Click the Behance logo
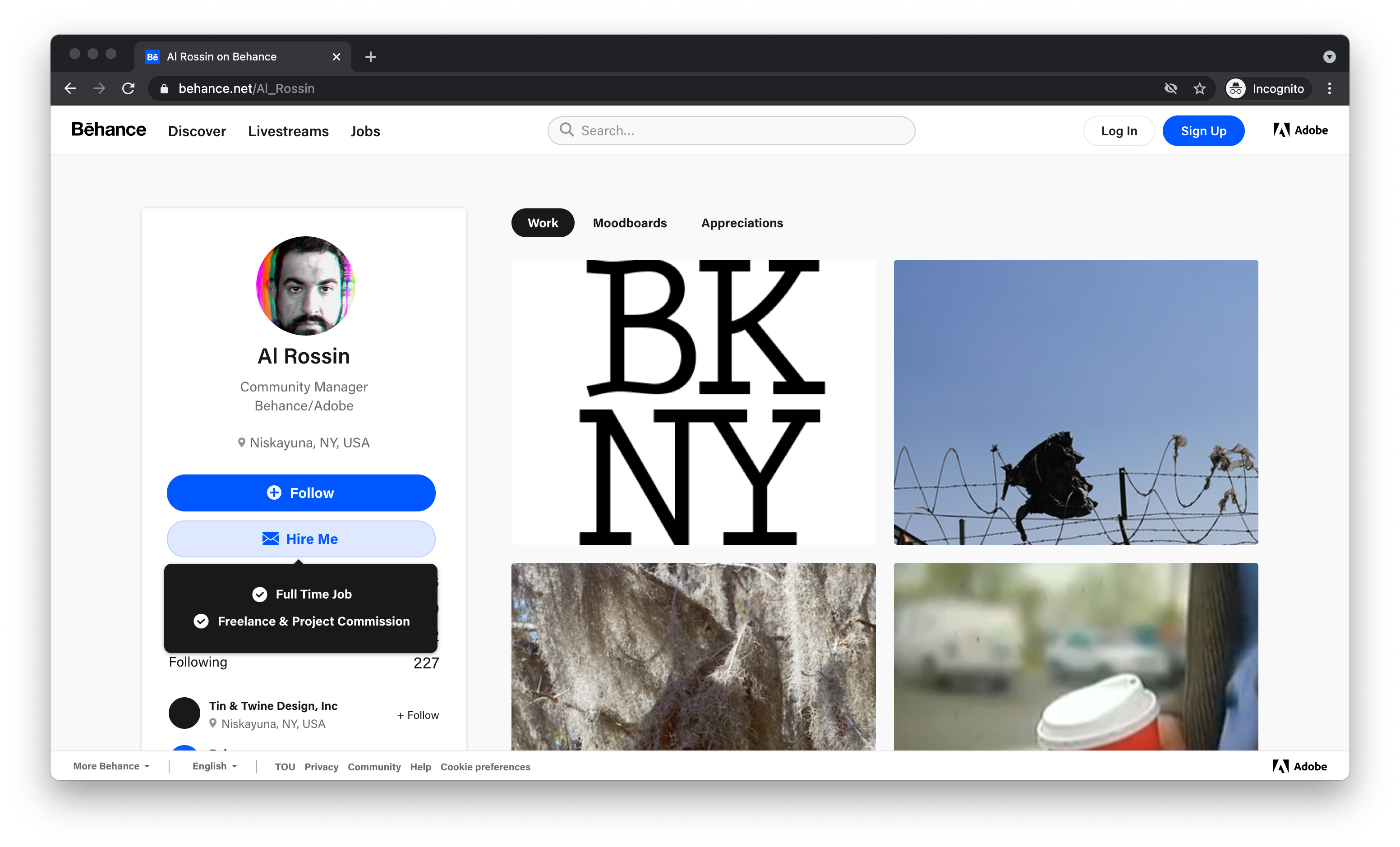The image size is (1400, 847). click(109, 130)
